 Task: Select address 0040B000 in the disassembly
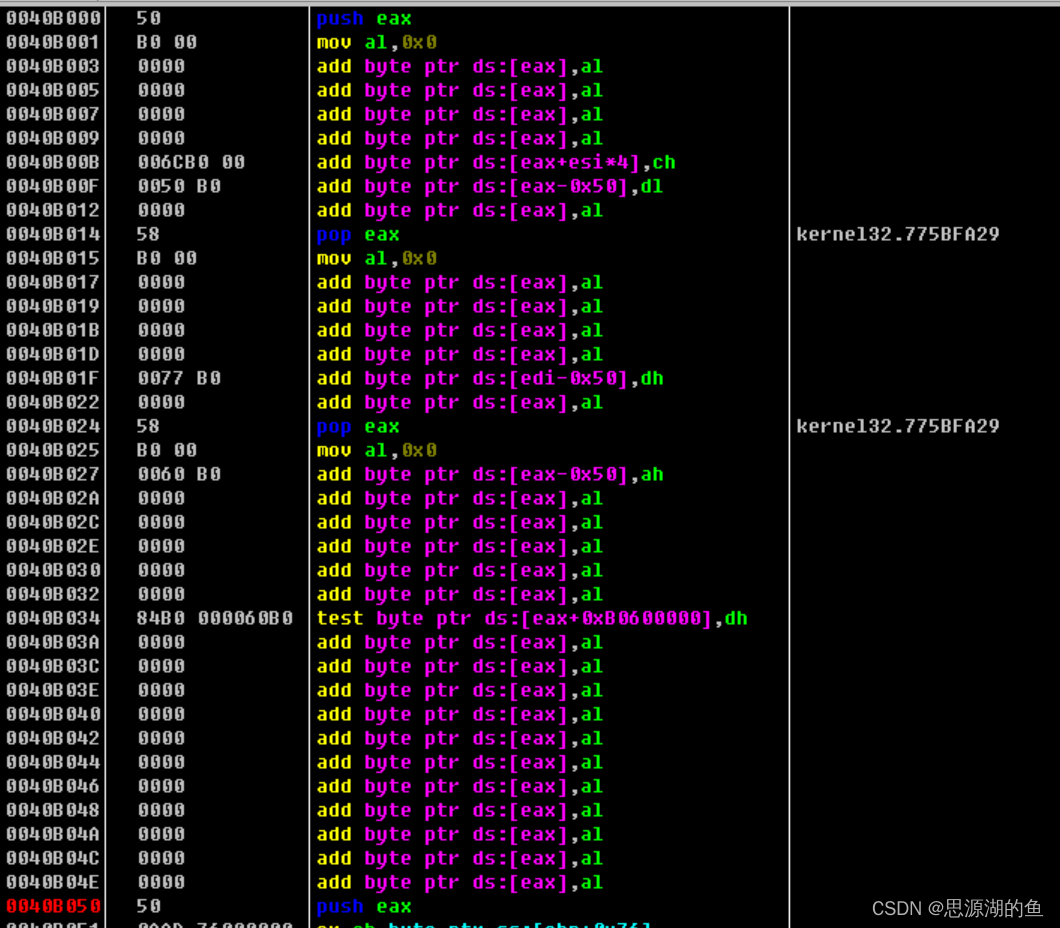point(53,18)
